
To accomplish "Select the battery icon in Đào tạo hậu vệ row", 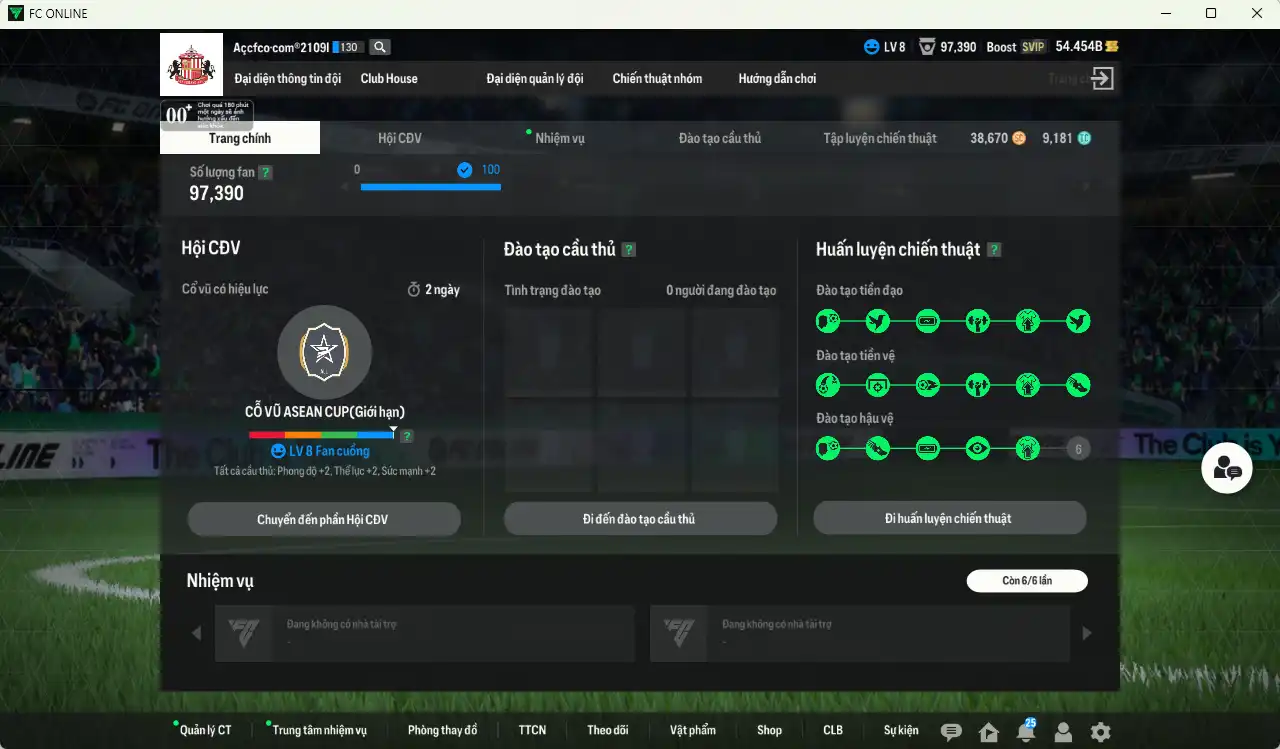I will pyautogui.click(x=927, y=449).
